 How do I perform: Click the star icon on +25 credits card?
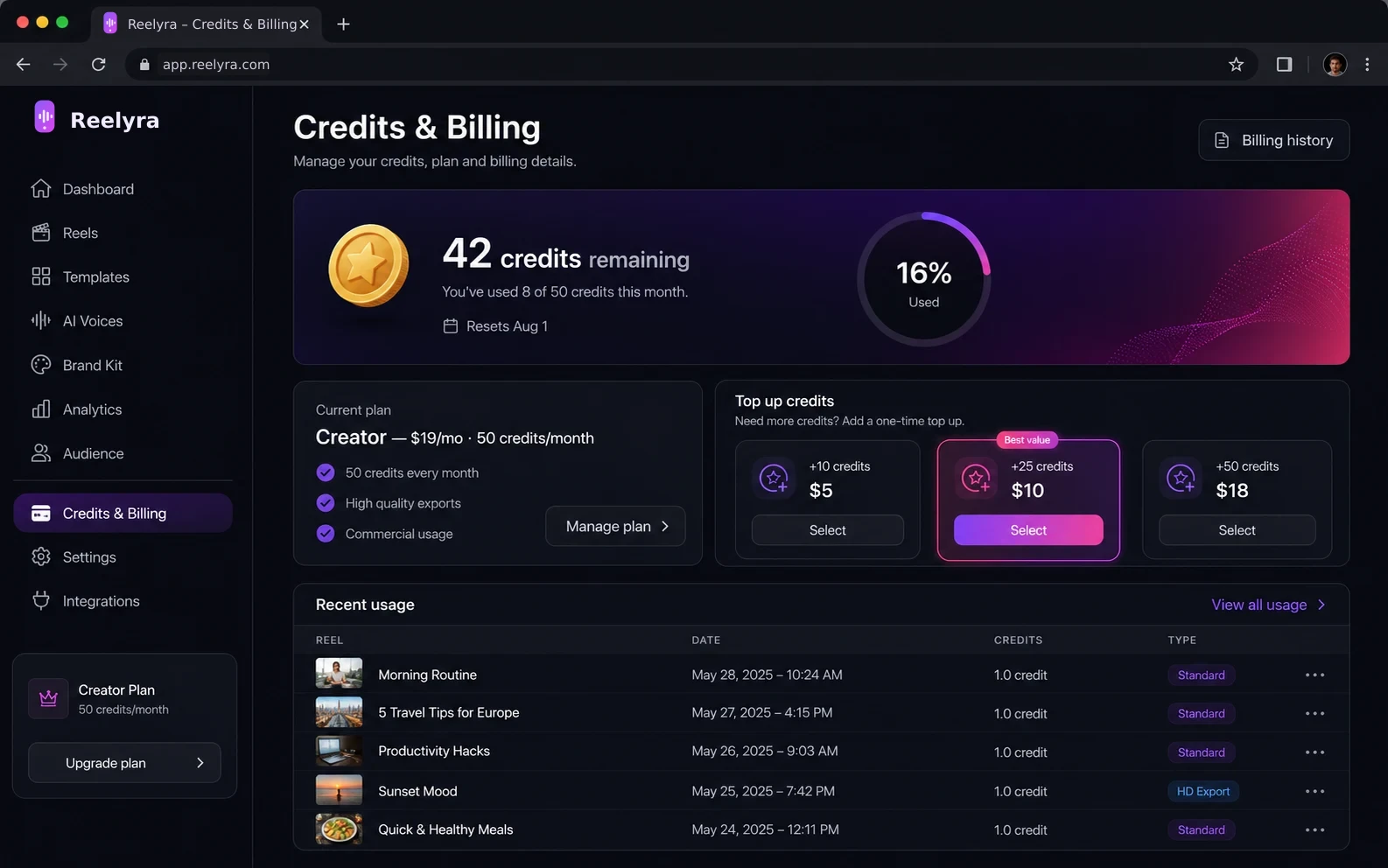pyautogui.click(x=976, y=478)
